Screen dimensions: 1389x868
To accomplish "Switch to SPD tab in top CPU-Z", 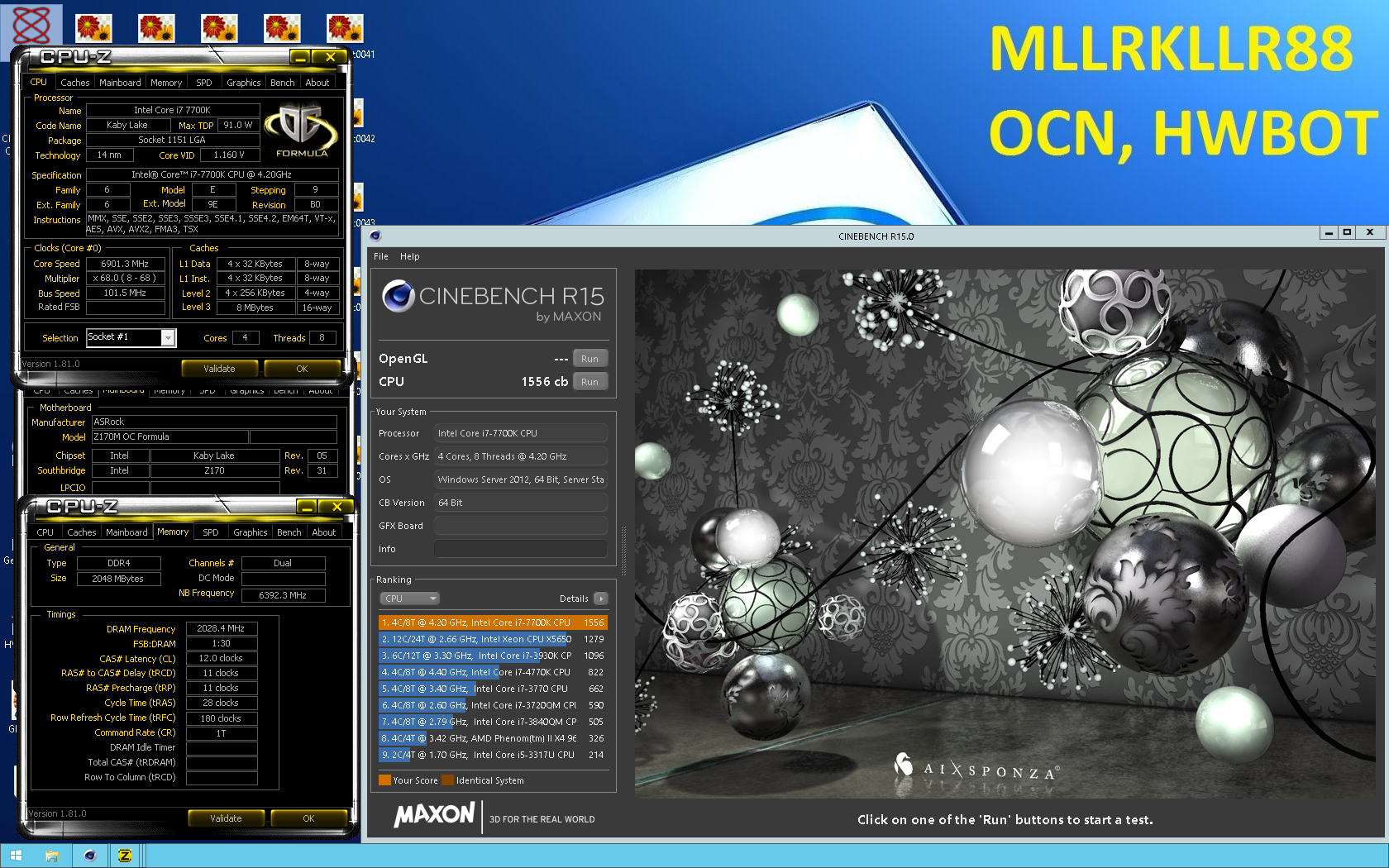I will pos(204,83).
